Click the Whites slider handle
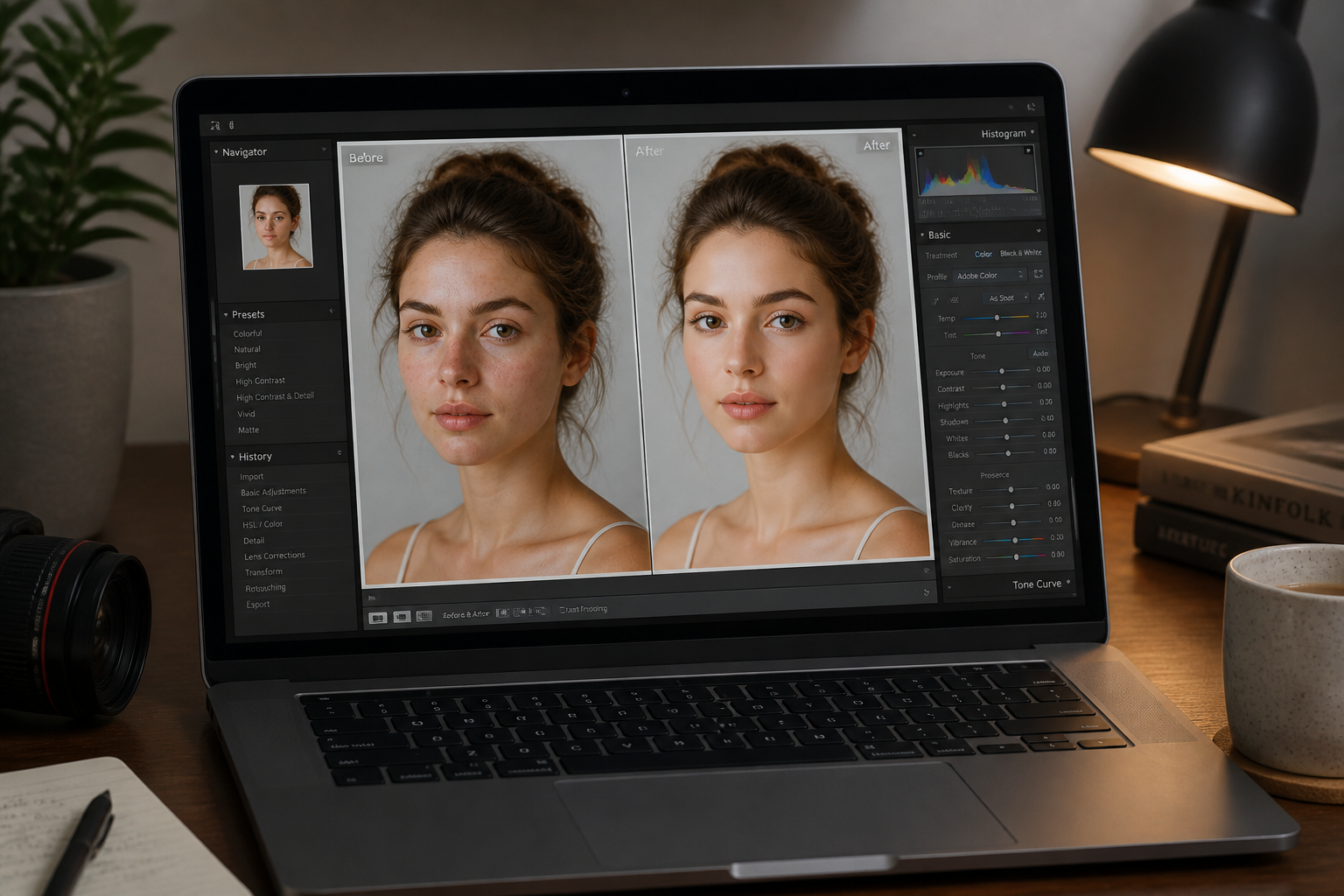Image resolution: width=1344 pixels, height=896 pixels. pos(1006,437)
